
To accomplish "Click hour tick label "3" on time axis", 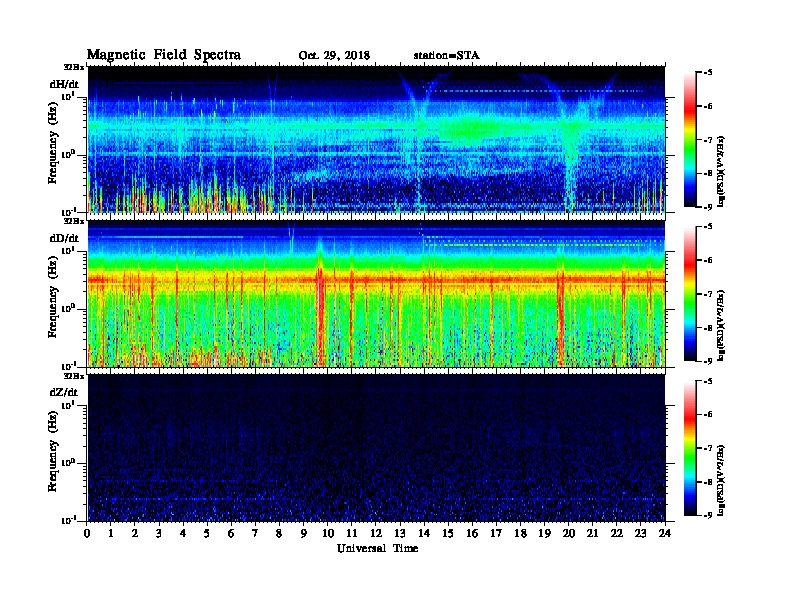I will point(159,533).
